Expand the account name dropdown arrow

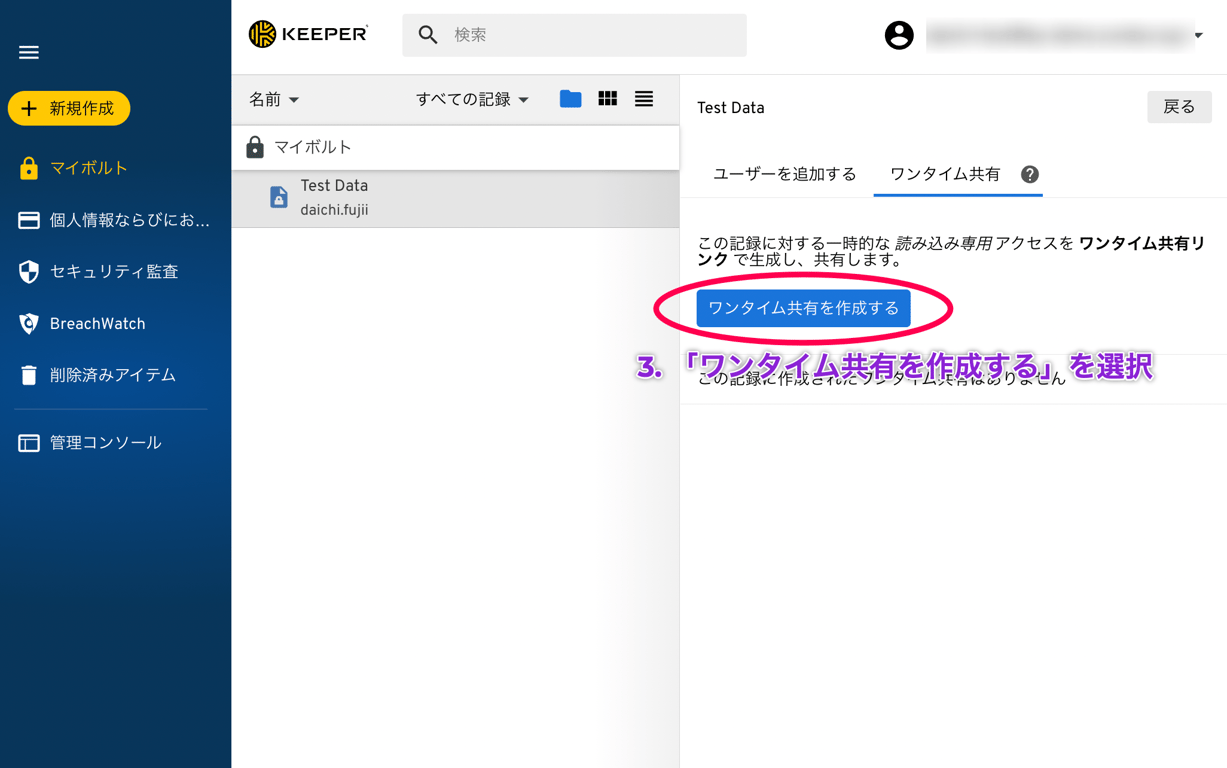pyautogui.click(x=1197, y=34)
